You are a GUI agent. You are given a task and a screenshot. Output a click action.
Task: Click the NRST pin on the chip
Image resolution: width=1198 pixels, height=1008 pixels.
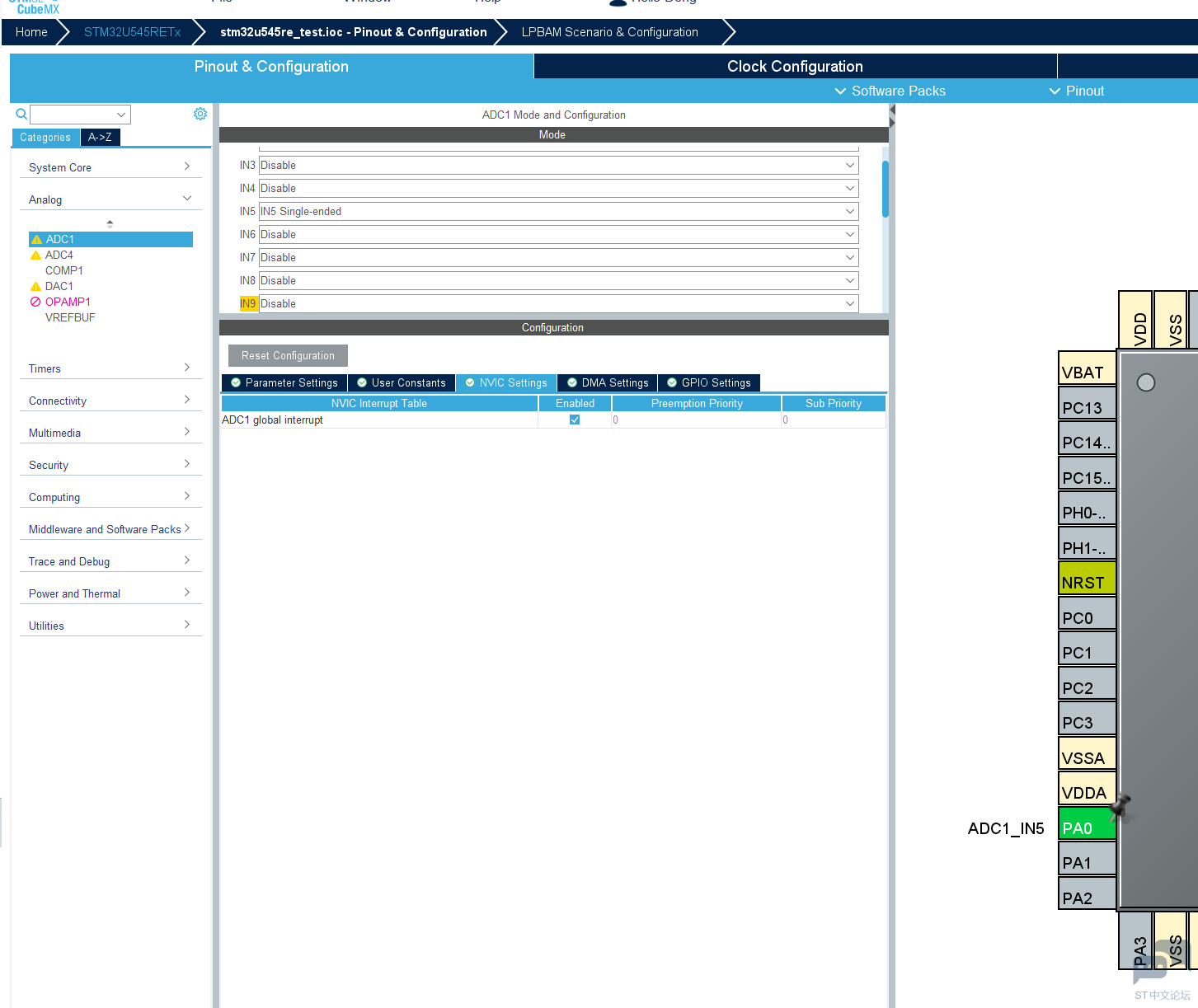click(1088, 579)
